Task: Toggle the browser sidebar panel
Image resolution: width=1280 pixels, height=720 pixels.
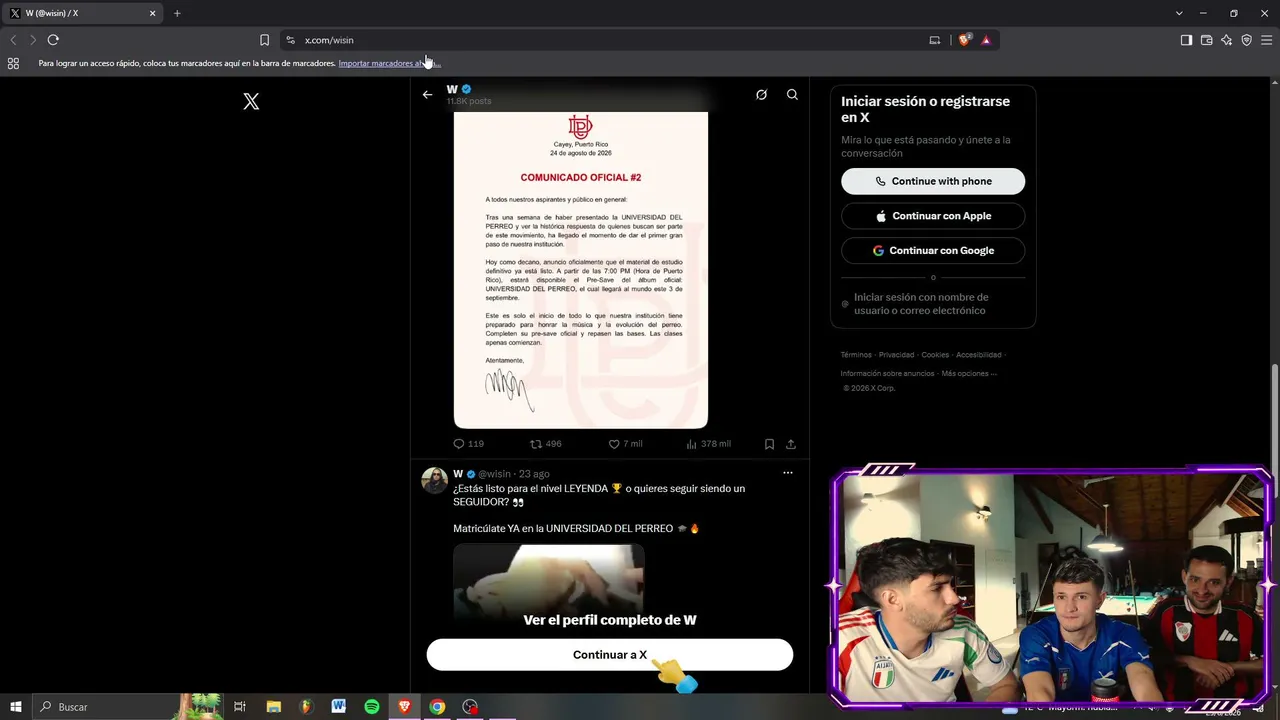Action: coord(1186,40)
